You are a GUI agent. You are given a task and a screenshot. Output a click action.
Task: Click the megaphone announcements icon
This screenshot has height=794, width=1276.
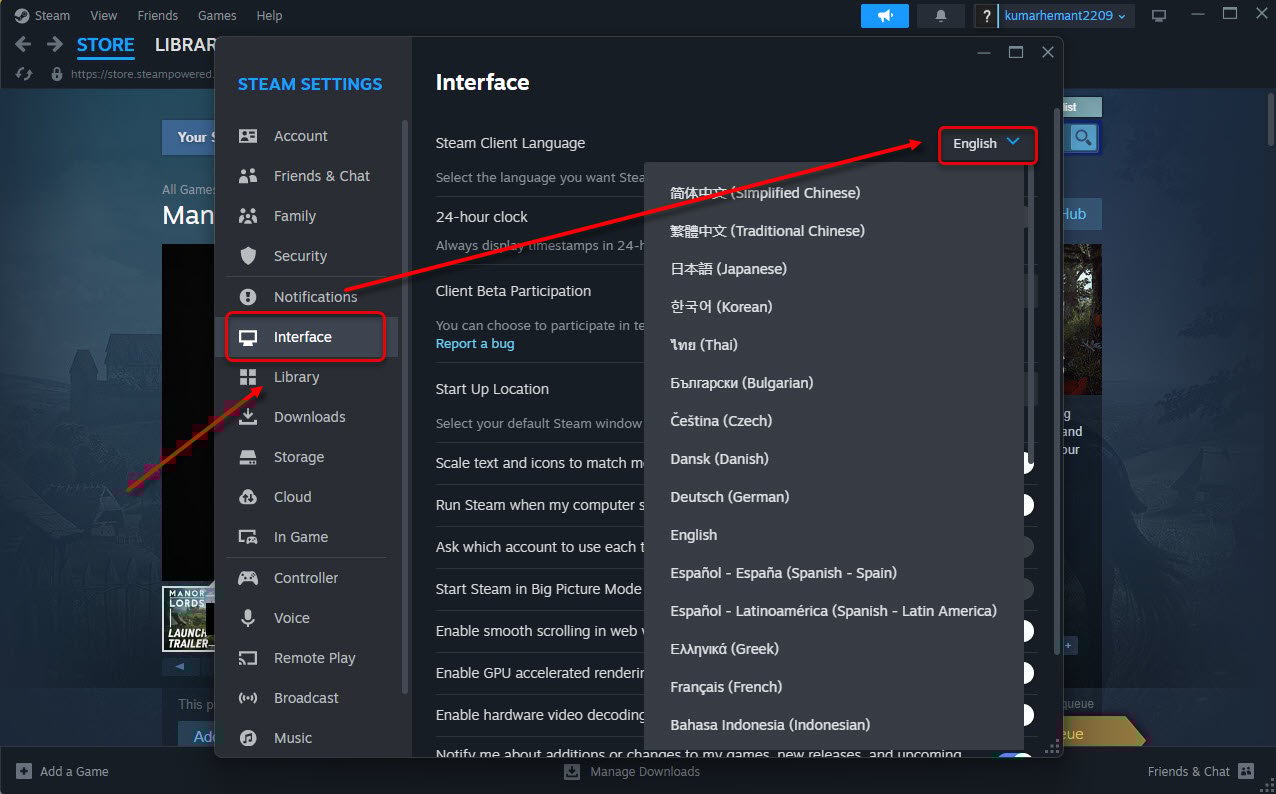pyautogui.click(x=884, y=16)
